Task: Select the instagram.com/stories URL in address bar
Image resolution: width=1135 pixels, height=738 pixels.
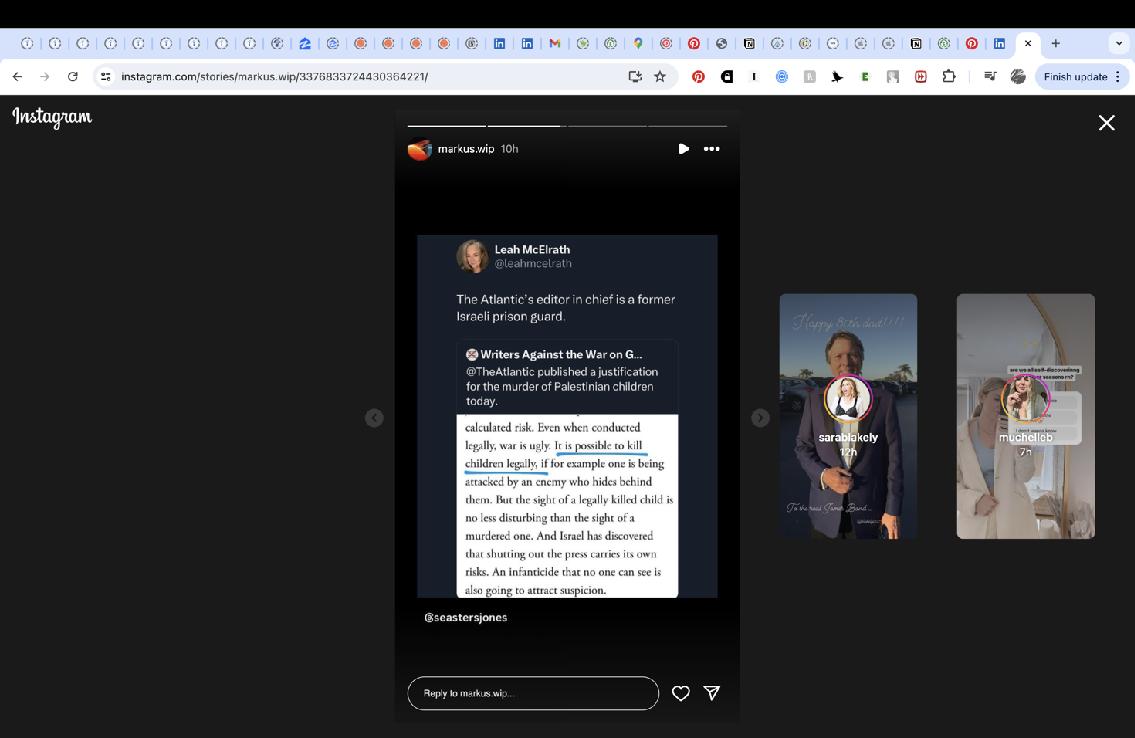Action: coord(274,77)
